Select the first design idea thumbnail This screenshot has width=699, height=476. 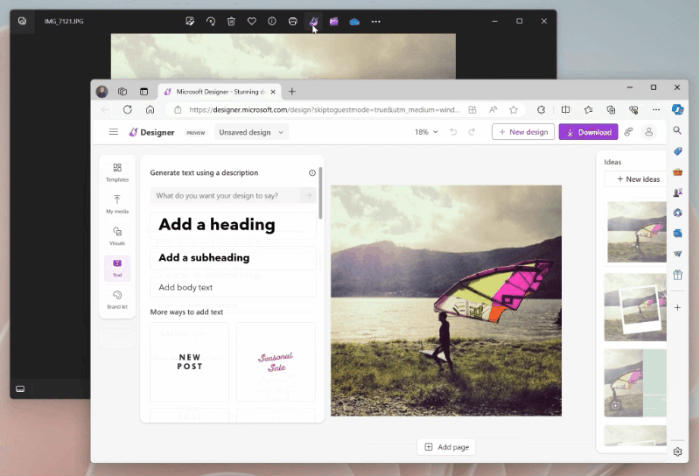point(637,232)
